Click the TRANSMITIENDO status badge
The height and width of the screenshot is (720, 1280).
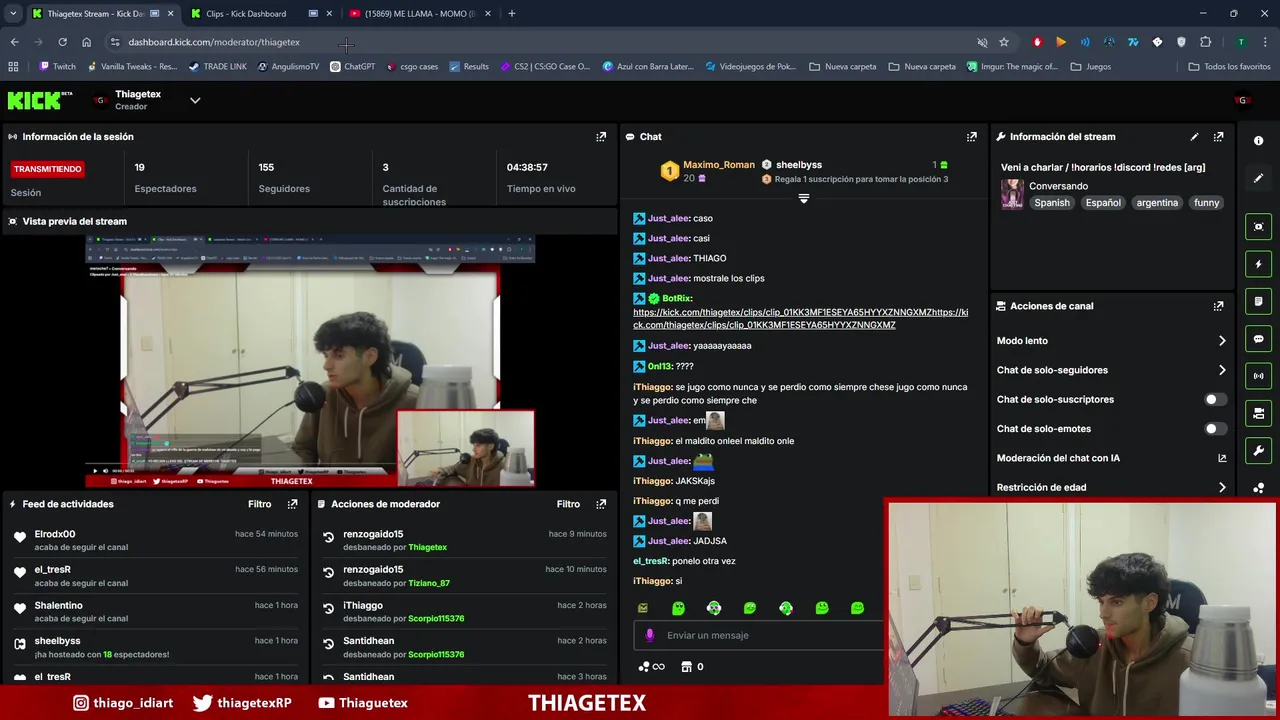pos(48,169)
